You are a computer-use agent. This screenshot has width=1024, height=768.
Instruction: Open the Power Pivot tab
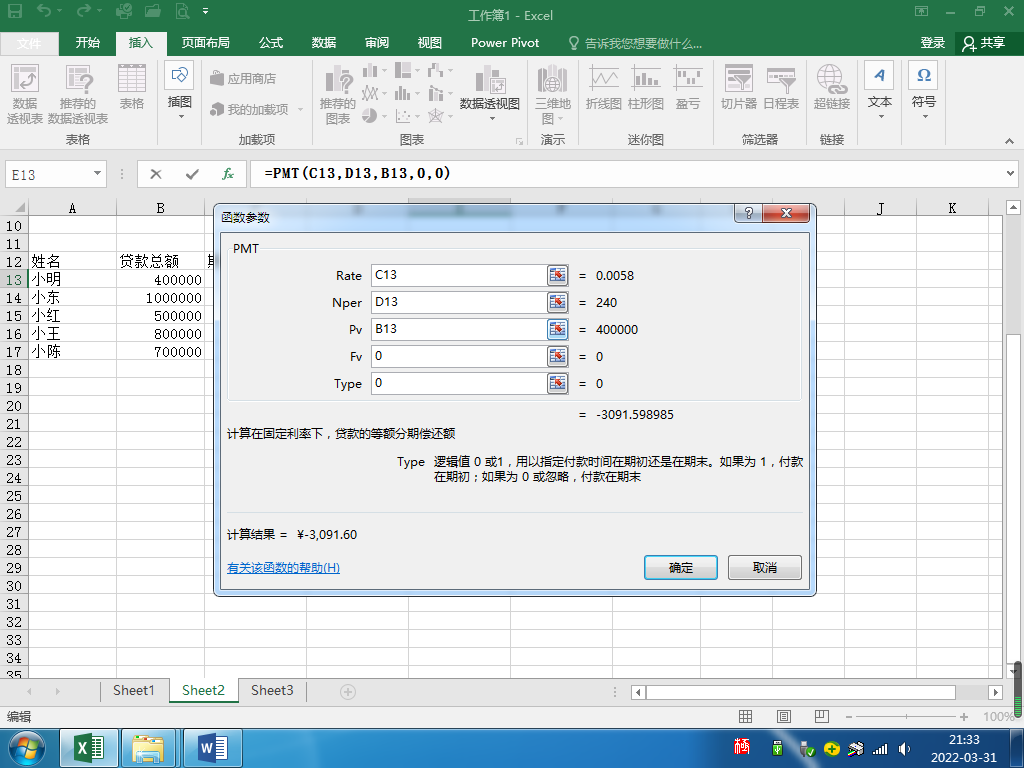[505, 42]
